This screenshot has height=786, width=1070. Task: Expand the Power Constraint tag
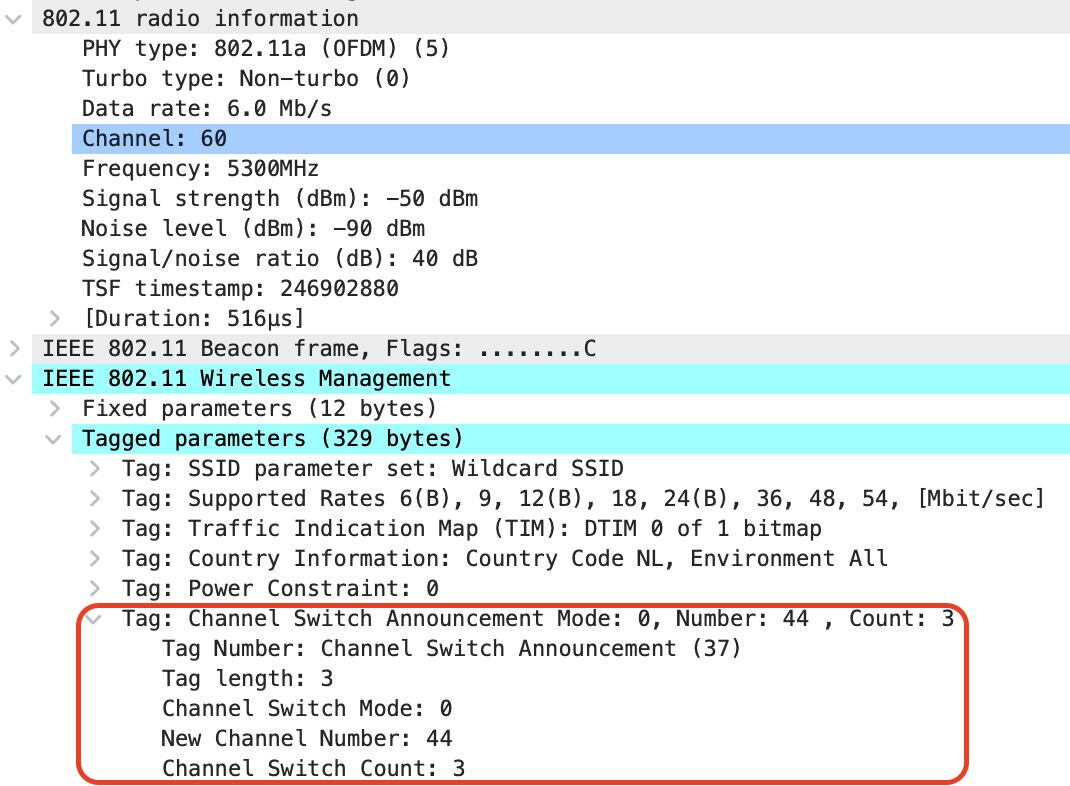[95, 588]
